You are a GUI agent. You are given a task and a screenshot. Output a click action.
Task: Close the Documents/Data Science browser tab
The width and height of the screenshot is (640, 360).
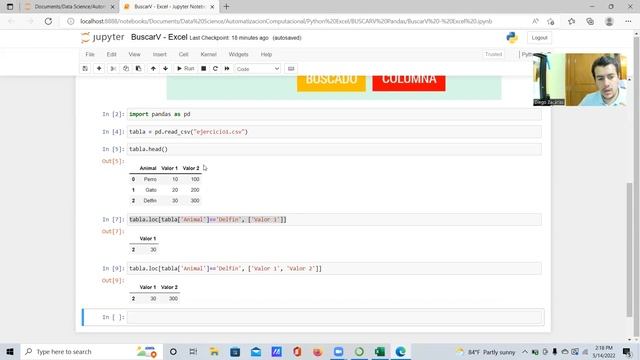point(113,7)
